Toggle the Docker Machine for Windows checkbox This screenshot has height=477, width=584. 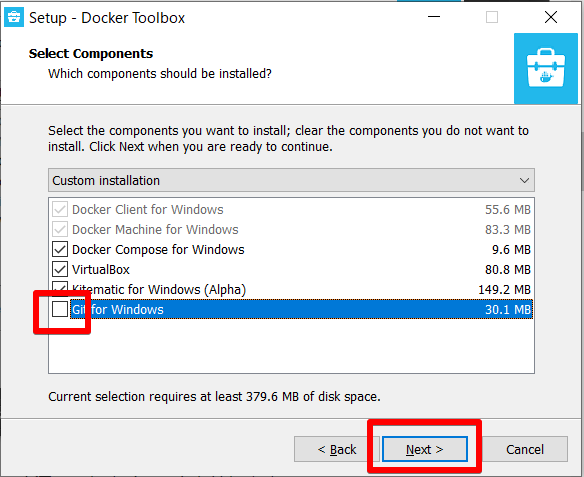pos(60,229)
